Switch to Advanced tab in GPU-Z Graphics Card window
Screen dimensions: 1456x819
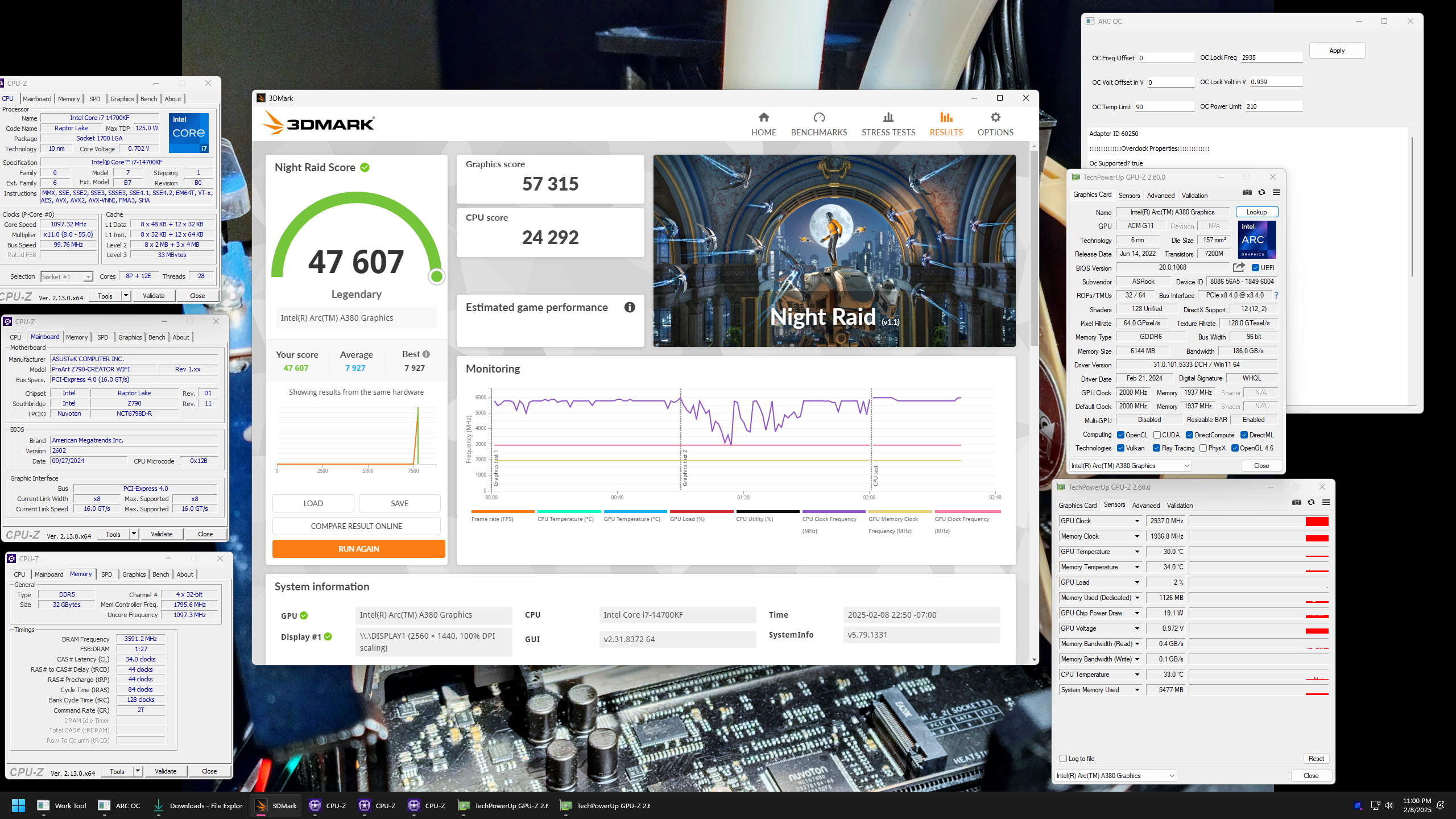(x=1160, y=195)
